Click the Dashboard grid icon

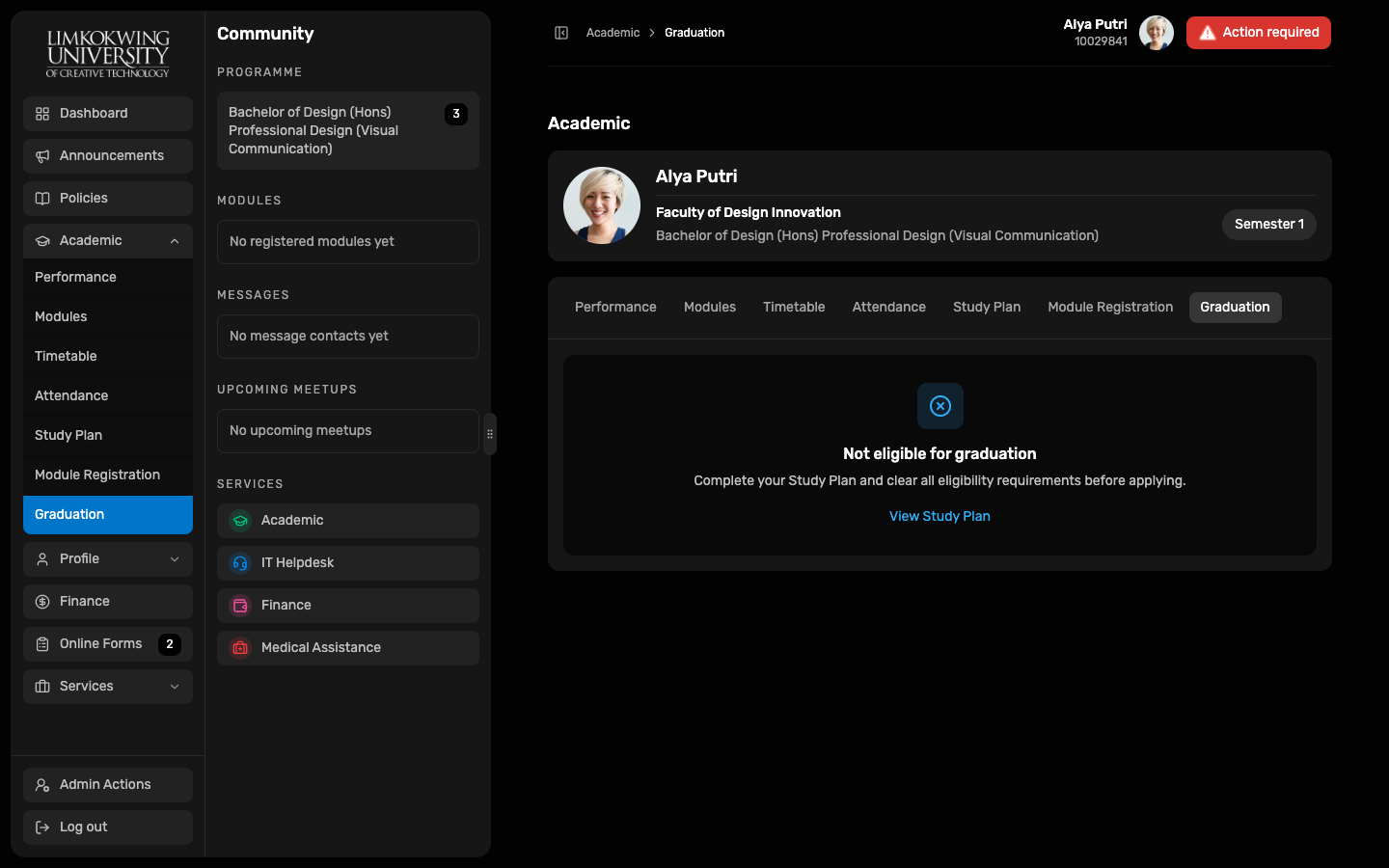42,114
